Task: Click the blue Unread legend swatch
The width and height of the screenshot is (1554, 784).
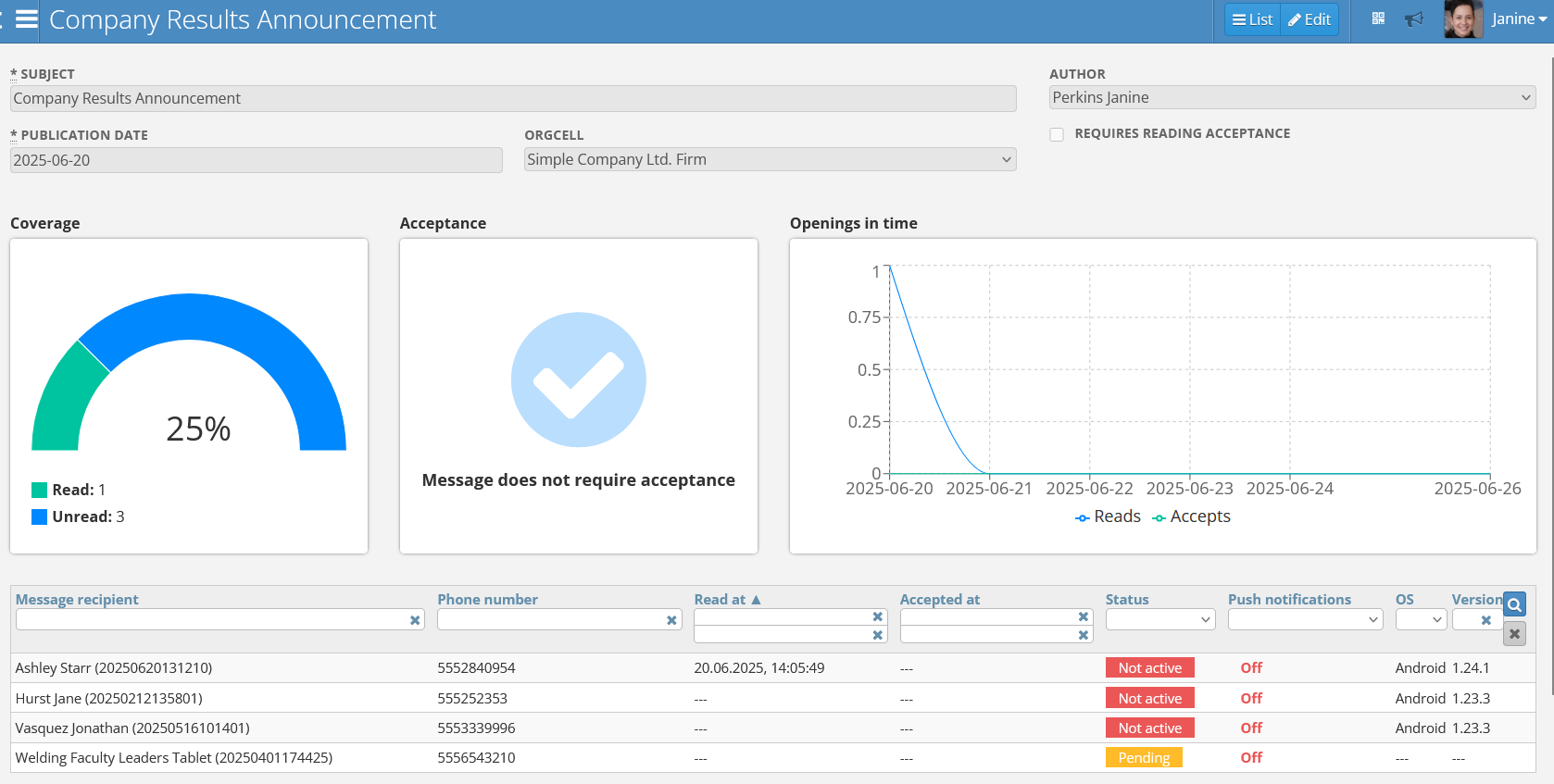Action: (x=39, y=516)
